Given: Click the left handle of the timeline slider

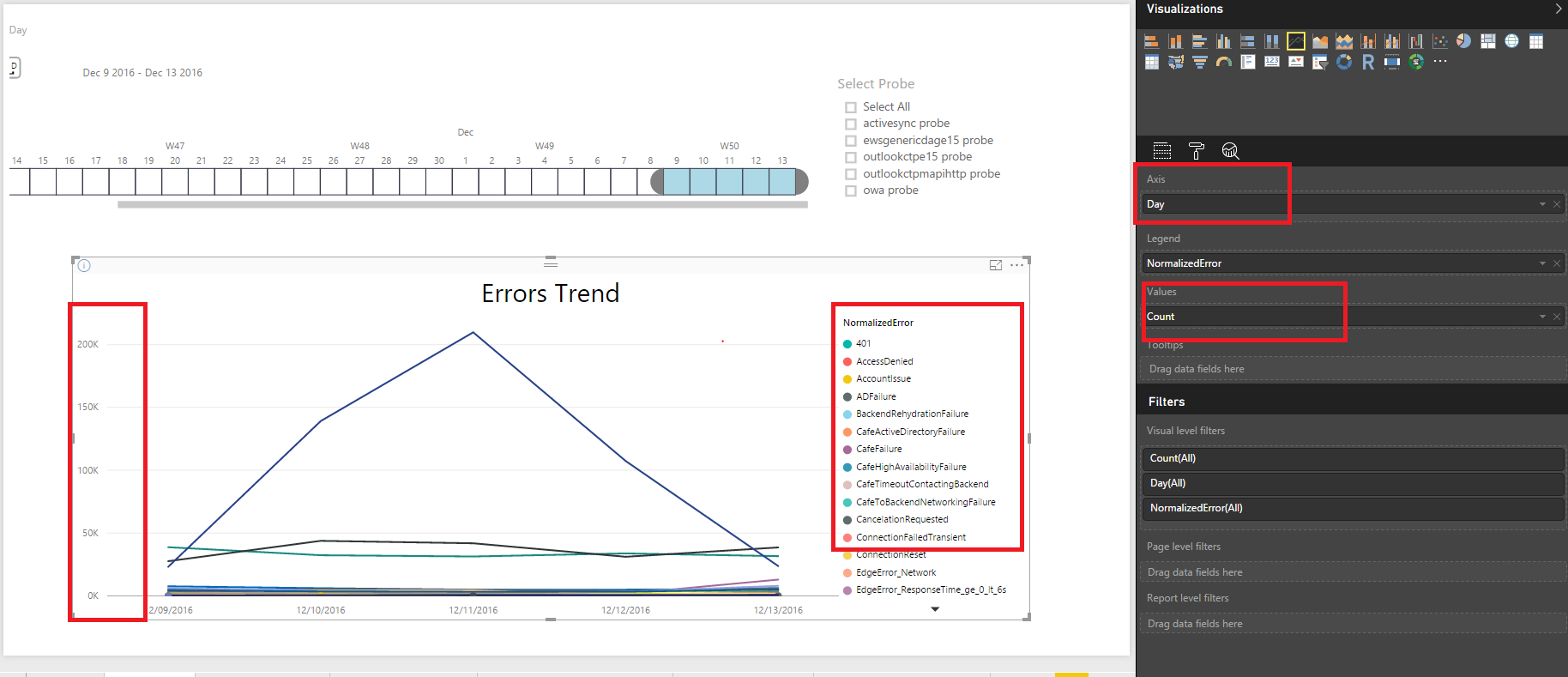Looking at the screenshot, I should (x=657, y=182).
